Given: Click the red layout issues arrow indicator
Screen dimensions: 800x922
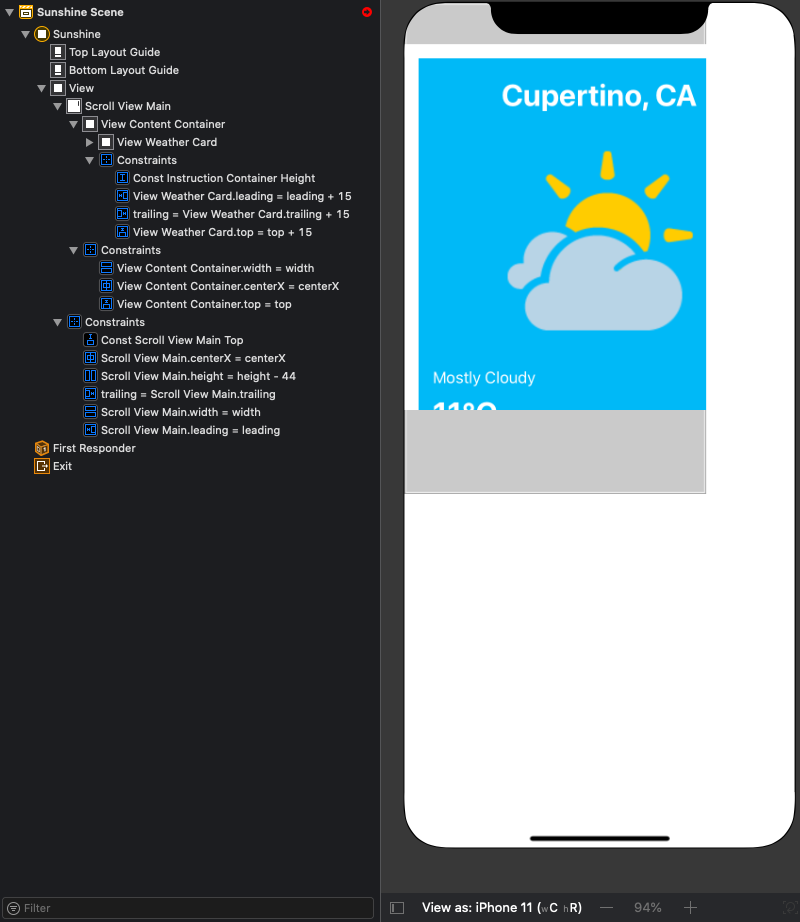Looking at the screenshot, I should click(x=367, y=12).
